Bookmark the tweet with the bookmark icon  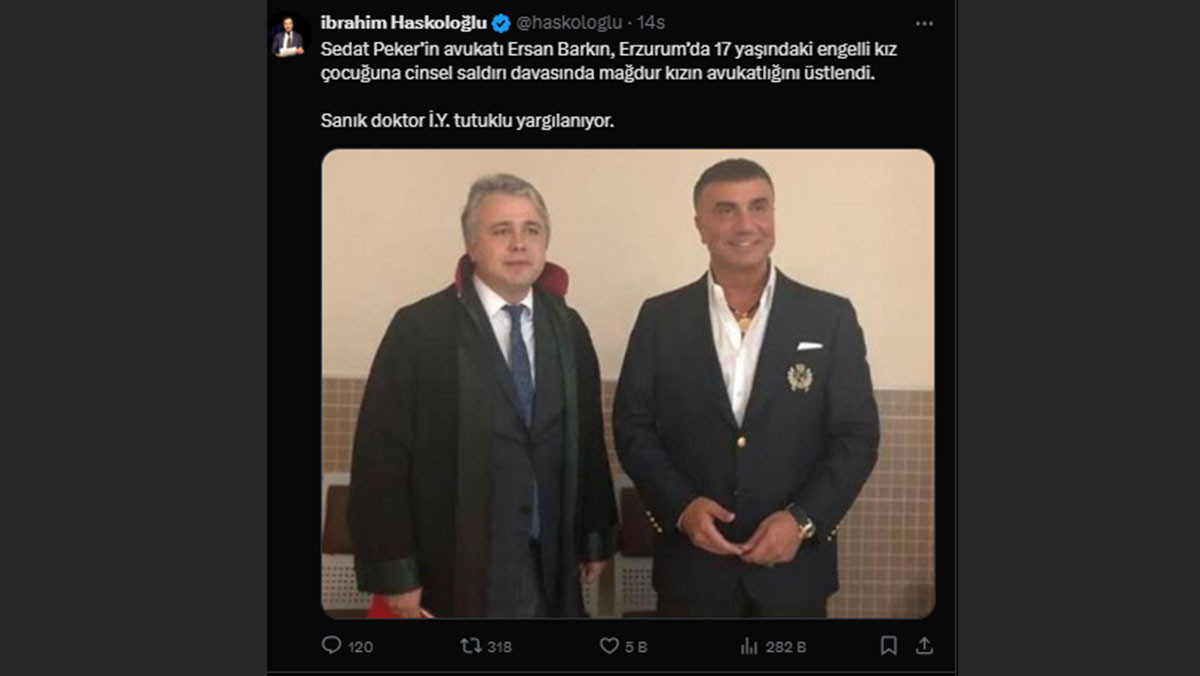point(888,646)
